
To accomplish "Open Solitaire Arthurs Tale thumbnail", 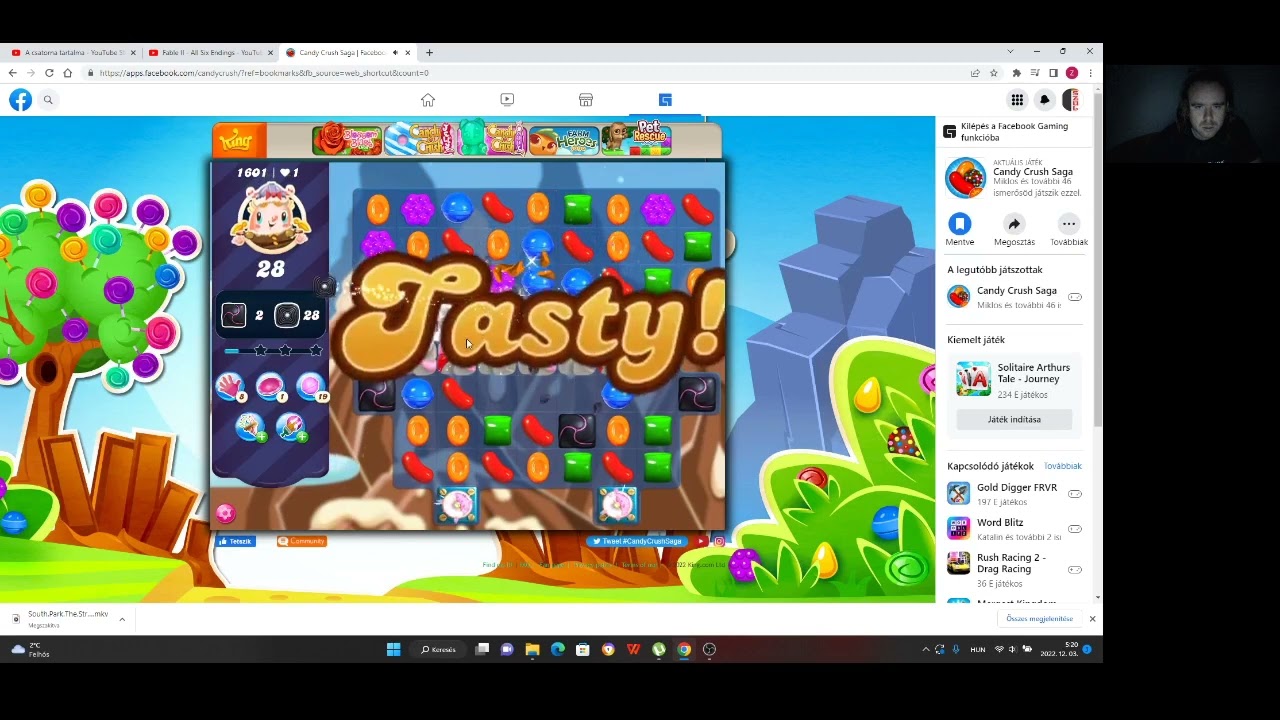I will point(973,379).
